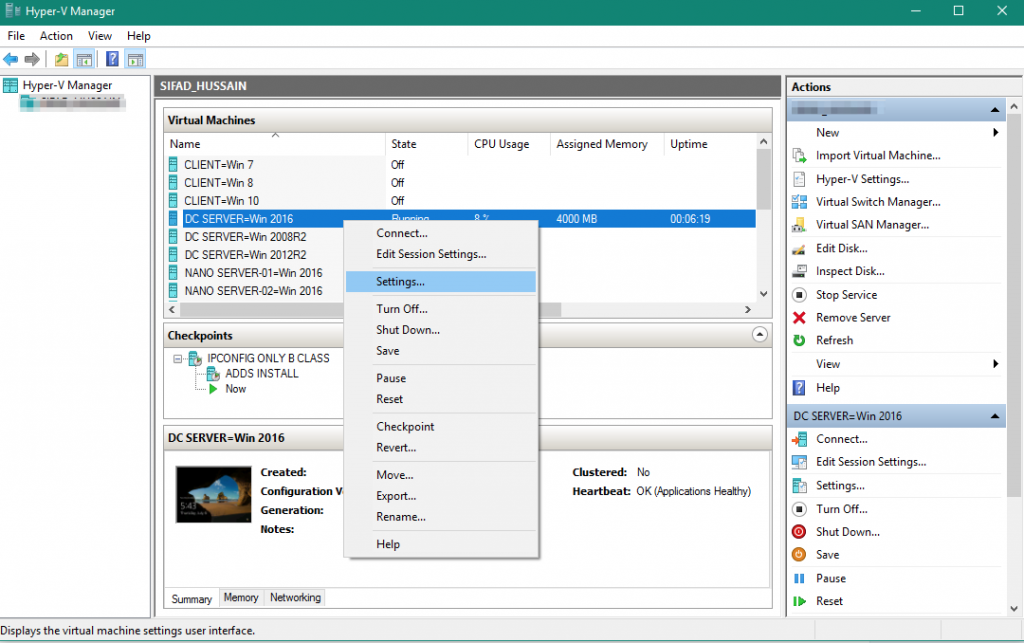1024x643 pixels.
Task: Click the green Refresh icon
Action: tap(799, 340)
